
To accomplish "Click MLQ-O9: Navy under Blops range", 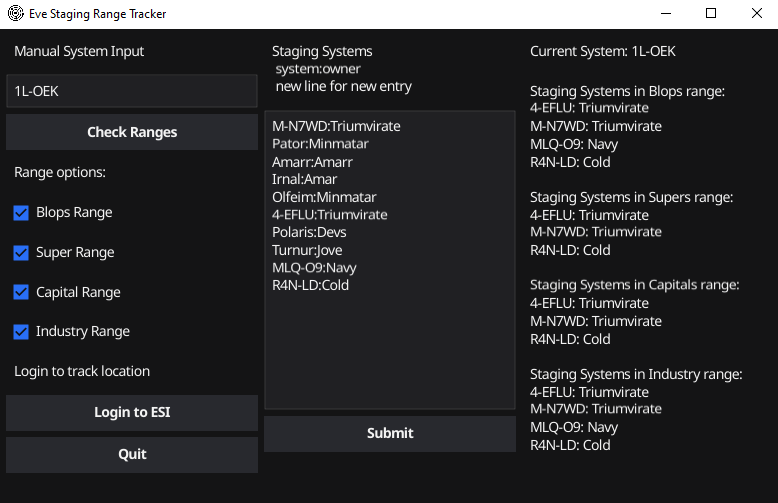I will pyautogui.click(x=574, y=144).
